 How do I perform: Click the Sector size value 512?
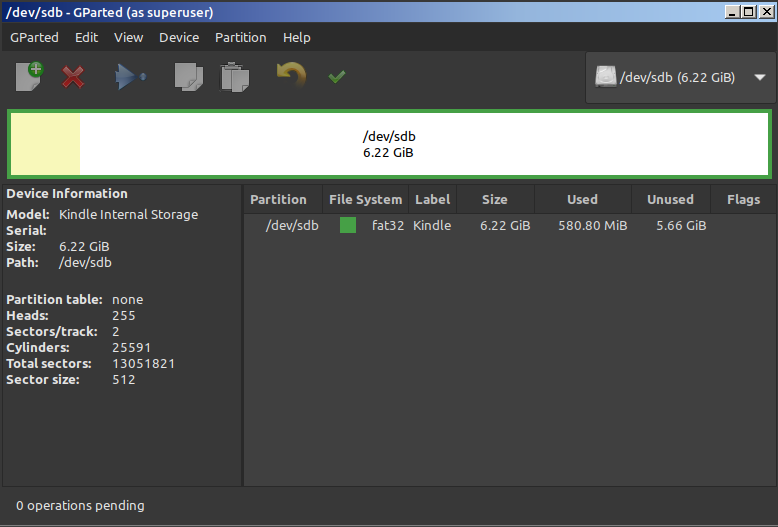[124, 380]
